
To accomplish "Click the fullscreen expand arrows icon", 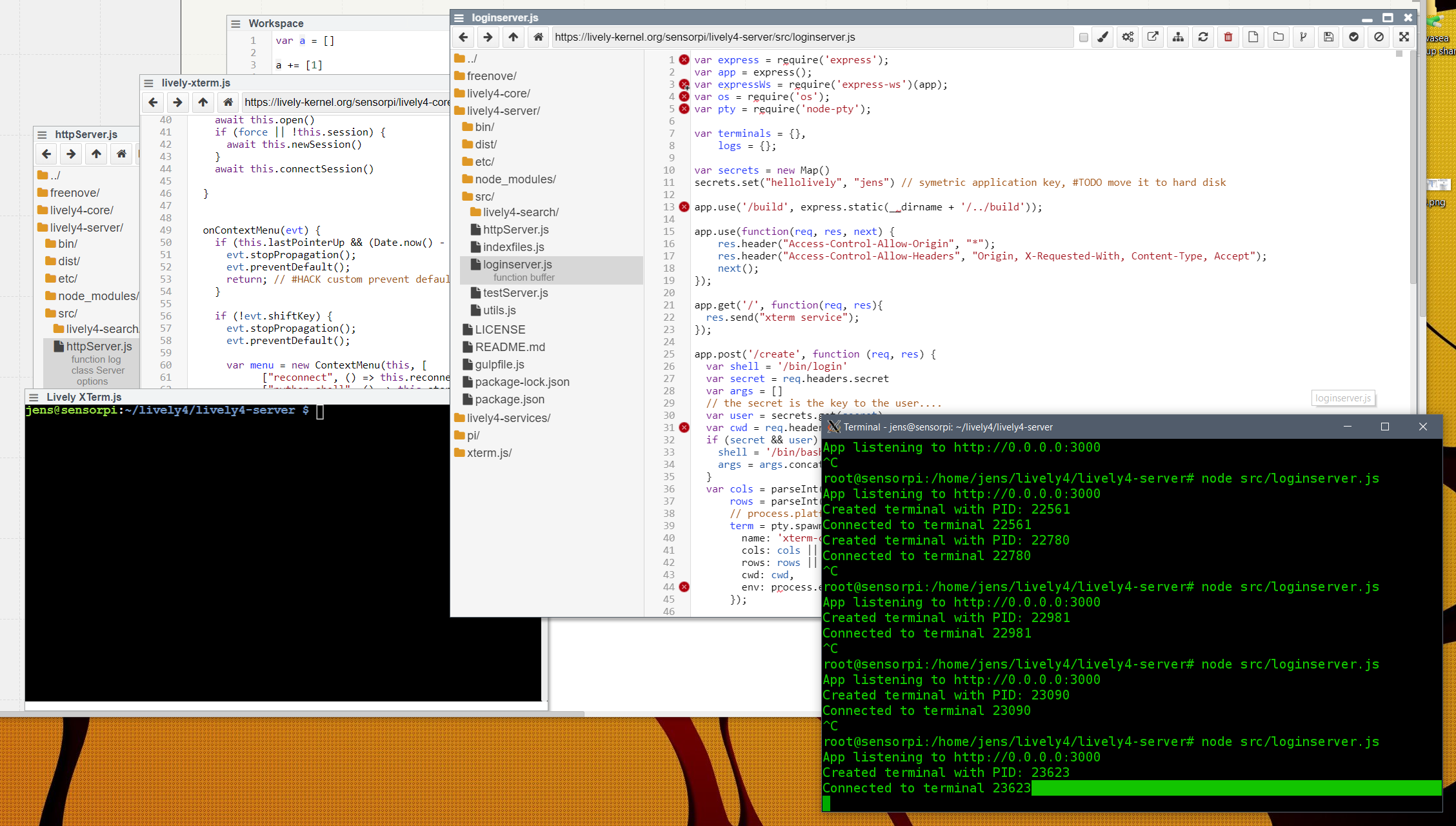I will (x=1404, y=37).
